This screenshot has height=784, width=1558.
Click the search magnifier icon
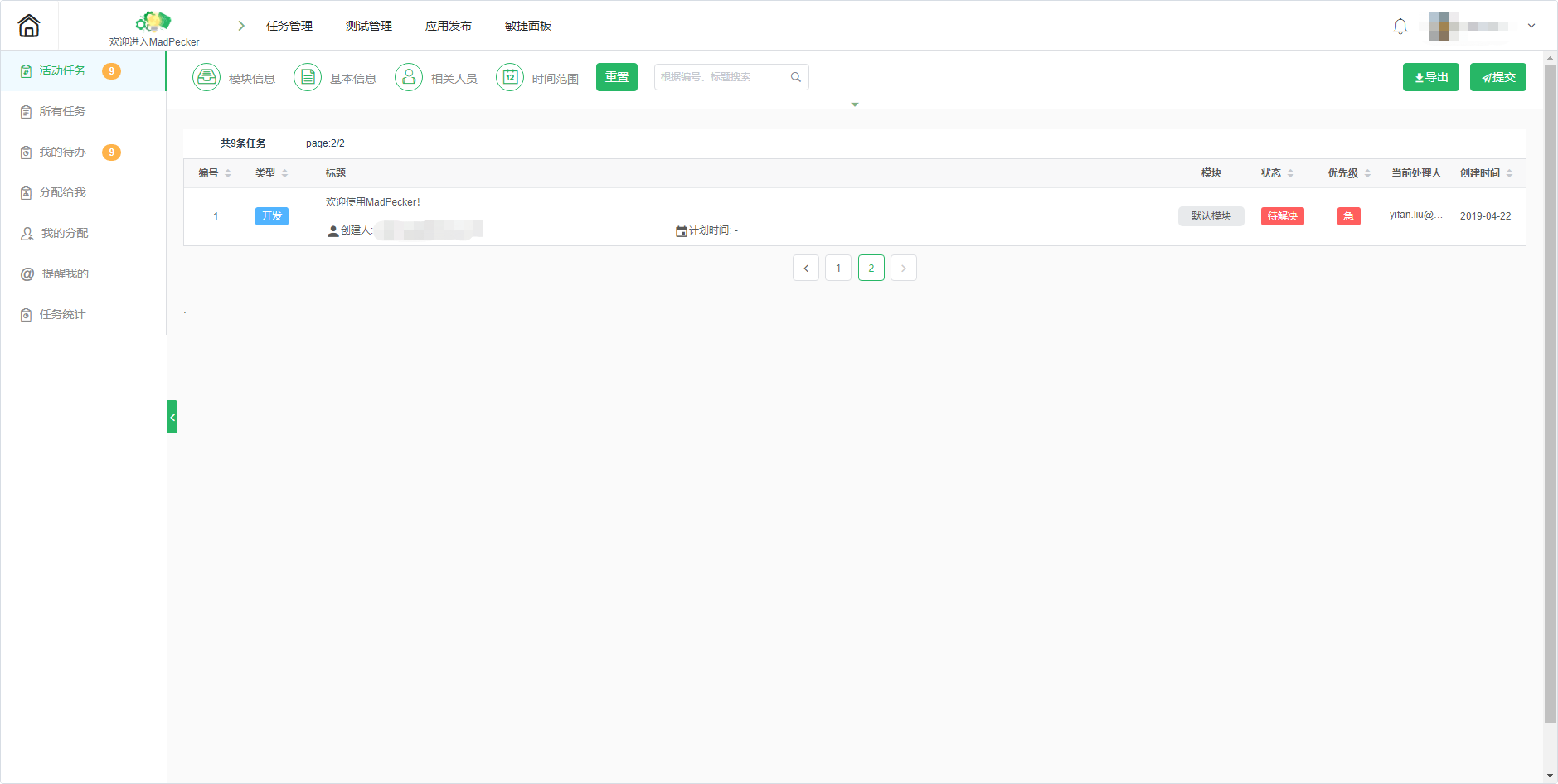[796, 77]
